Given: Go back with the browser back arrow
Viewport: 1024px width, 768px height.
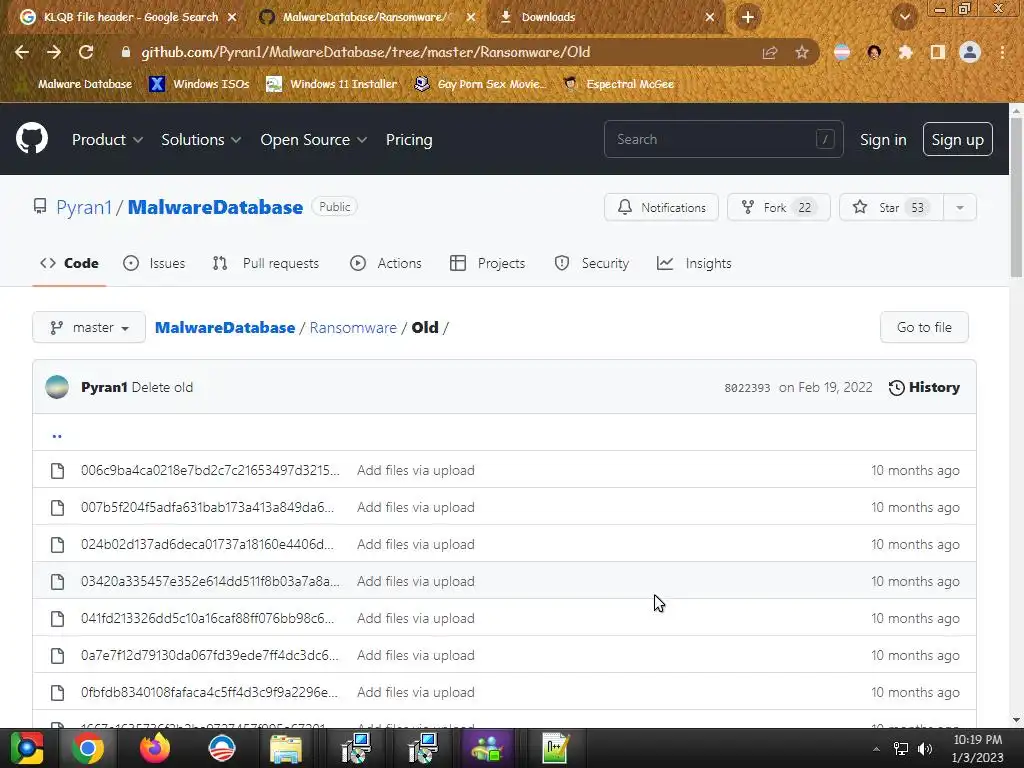Looking at the screenshot, I should [22, 52].
